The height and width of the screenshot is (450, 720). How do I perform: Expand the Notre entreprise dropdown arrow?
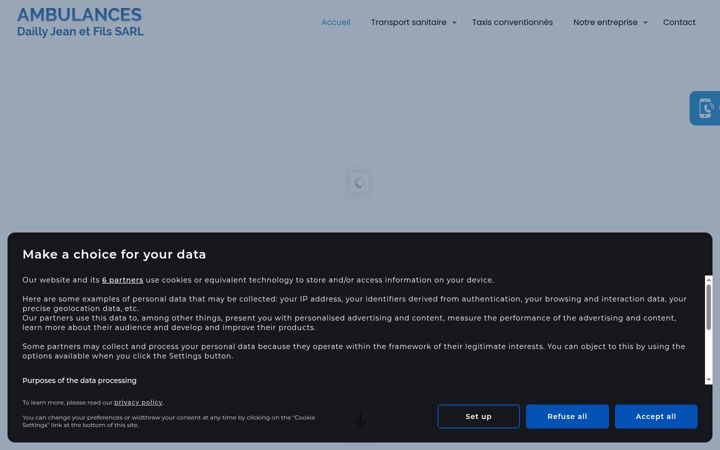point(645,22)
